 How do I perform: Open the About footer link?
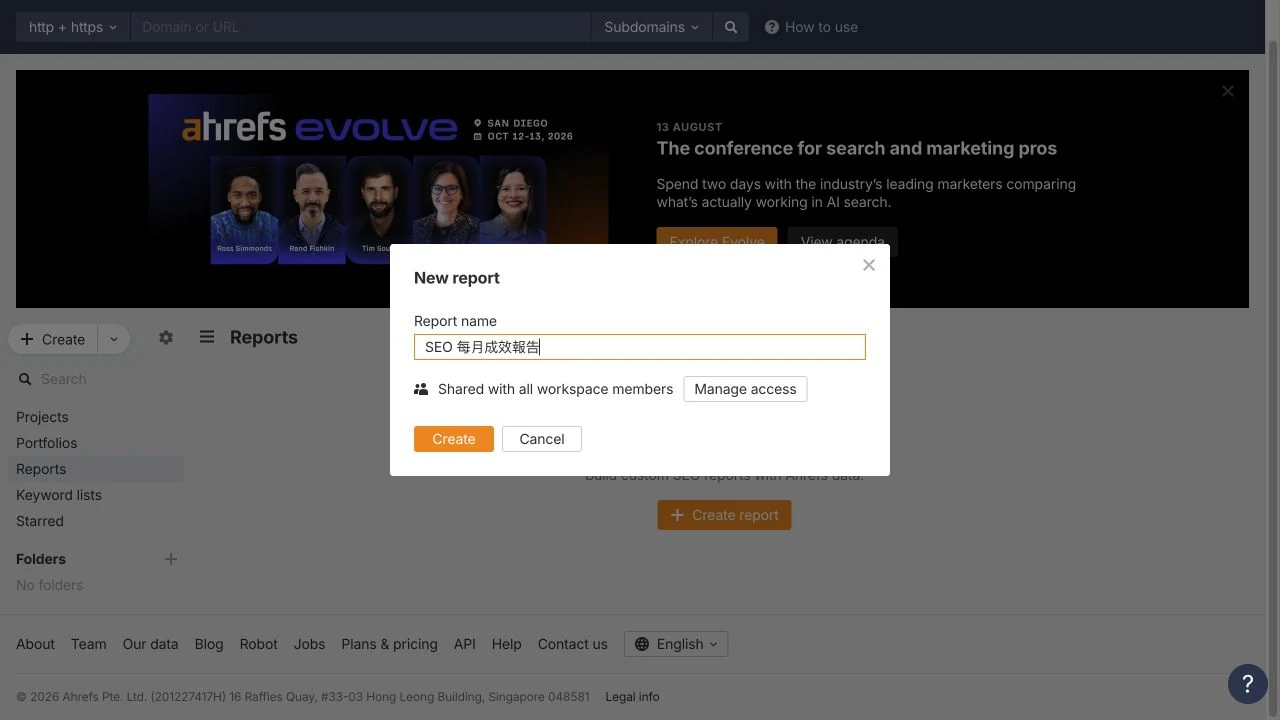point(35,644)
